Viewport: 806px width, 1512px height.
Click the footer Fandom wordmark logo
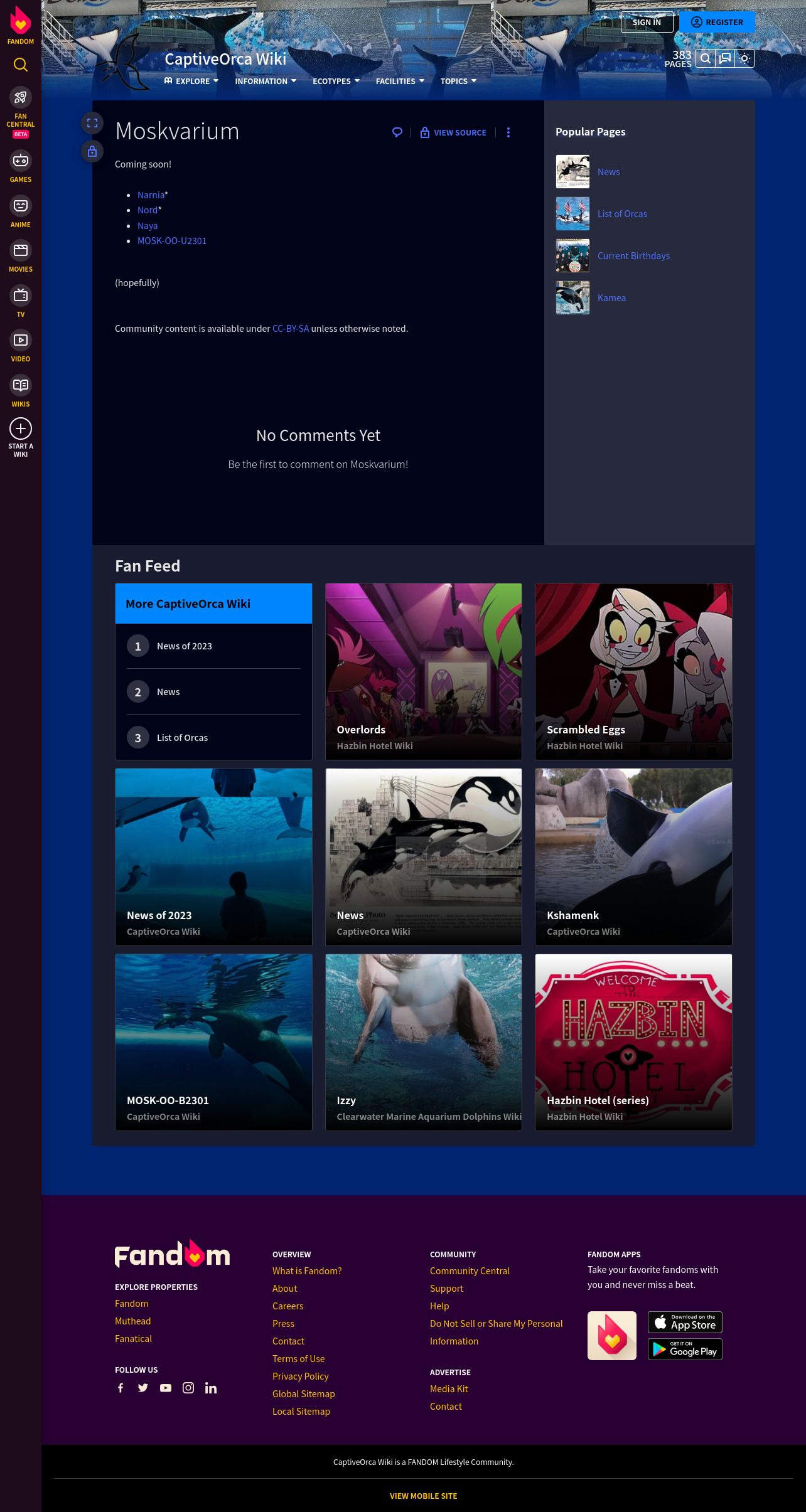(x=173, y=1255)
